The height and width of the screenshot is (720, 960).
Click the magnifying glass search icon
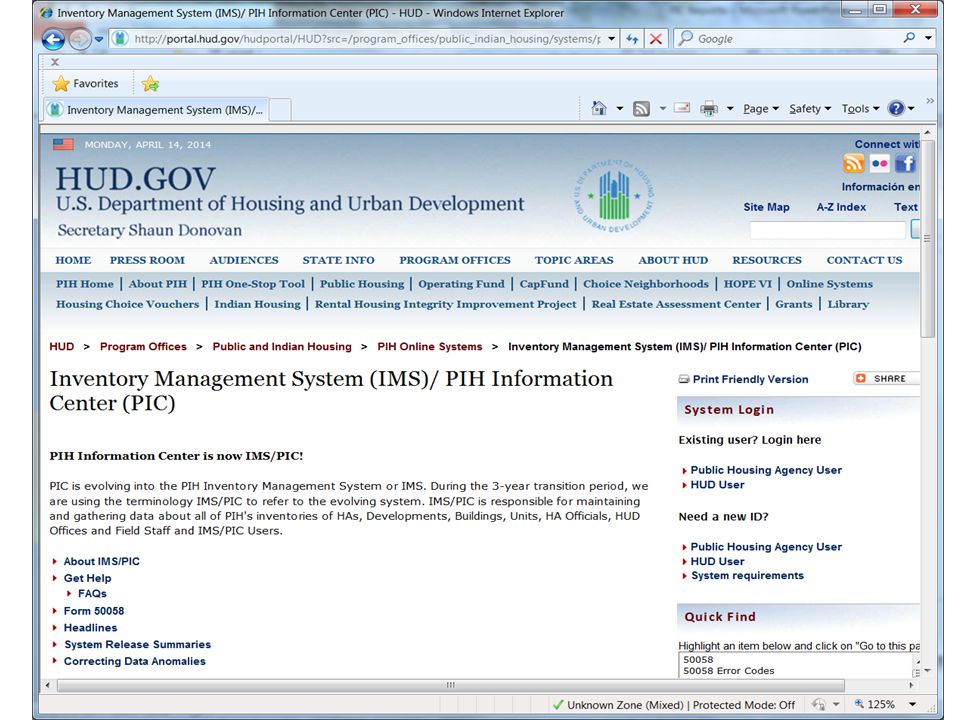tap(909, 38)
